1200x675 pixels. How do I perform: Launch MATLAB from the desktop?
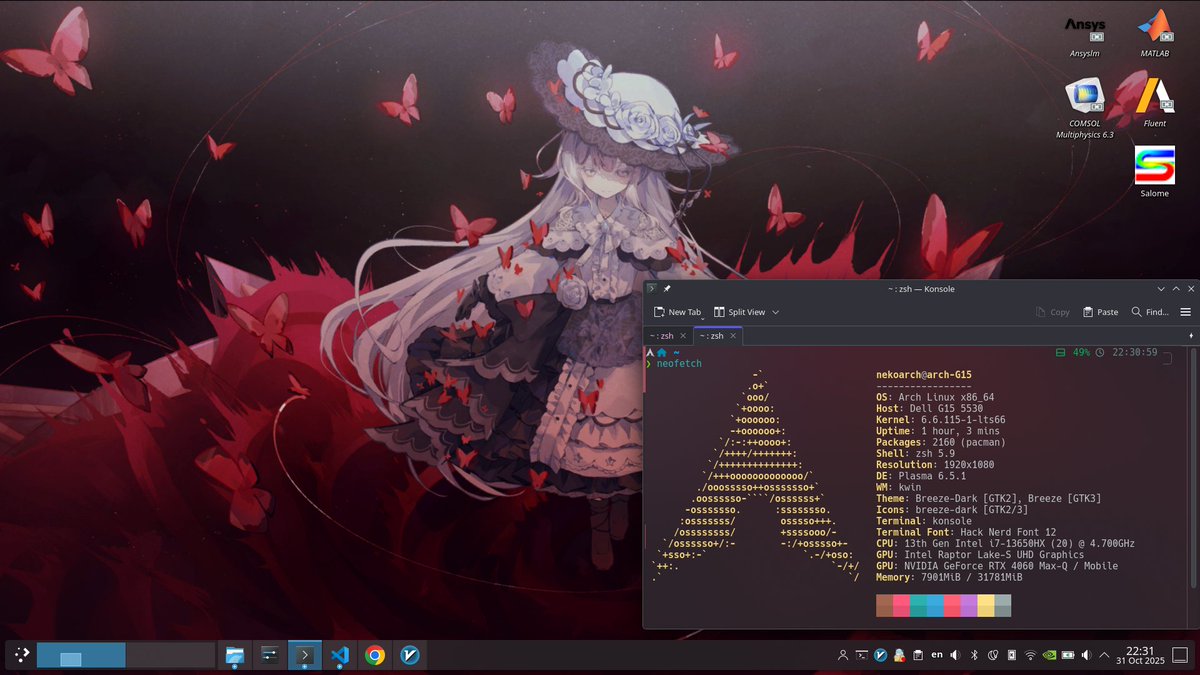click(1154, 32)
